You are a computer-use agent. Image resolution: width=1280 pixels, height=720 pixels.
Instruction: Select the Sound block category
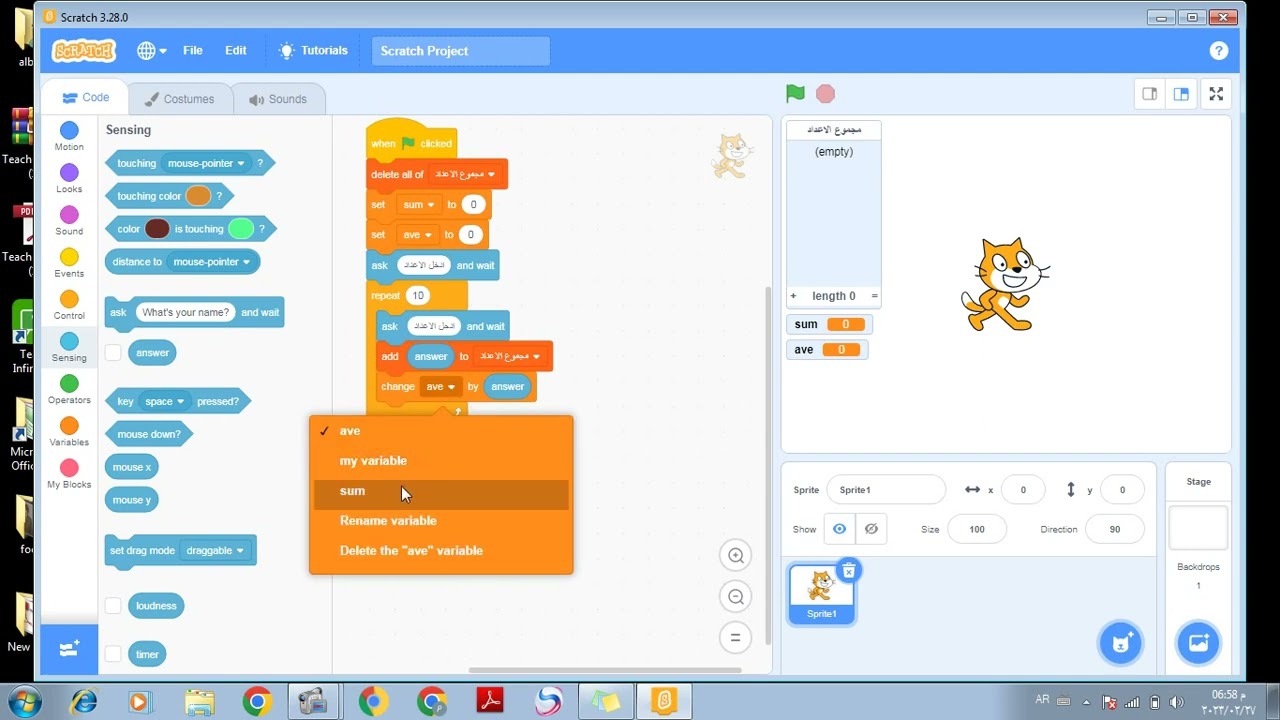69,221
